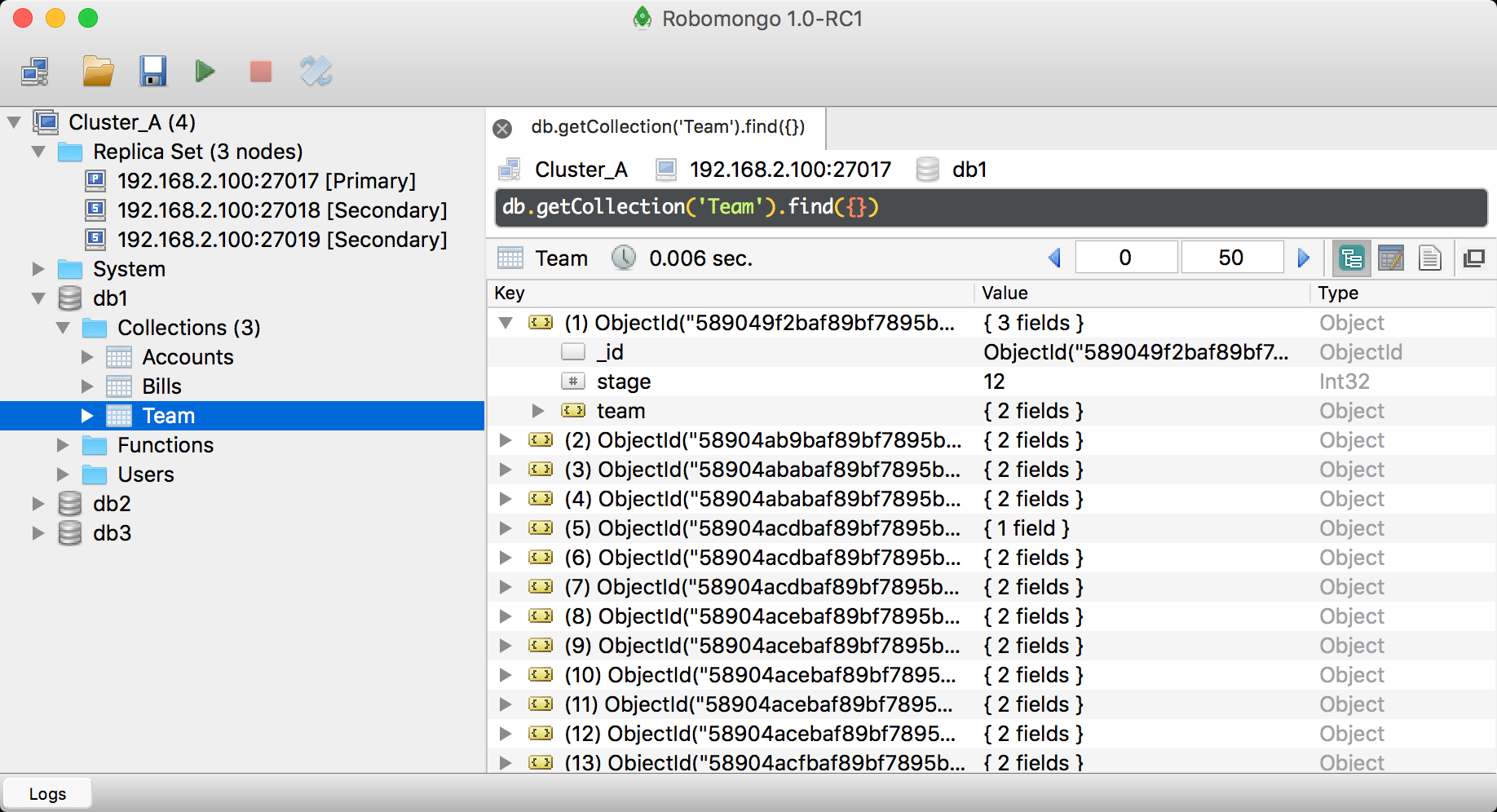This screenshot has height=812, width=1497.
Task: Select tree view mode for results
Action: click(1351, 258)
